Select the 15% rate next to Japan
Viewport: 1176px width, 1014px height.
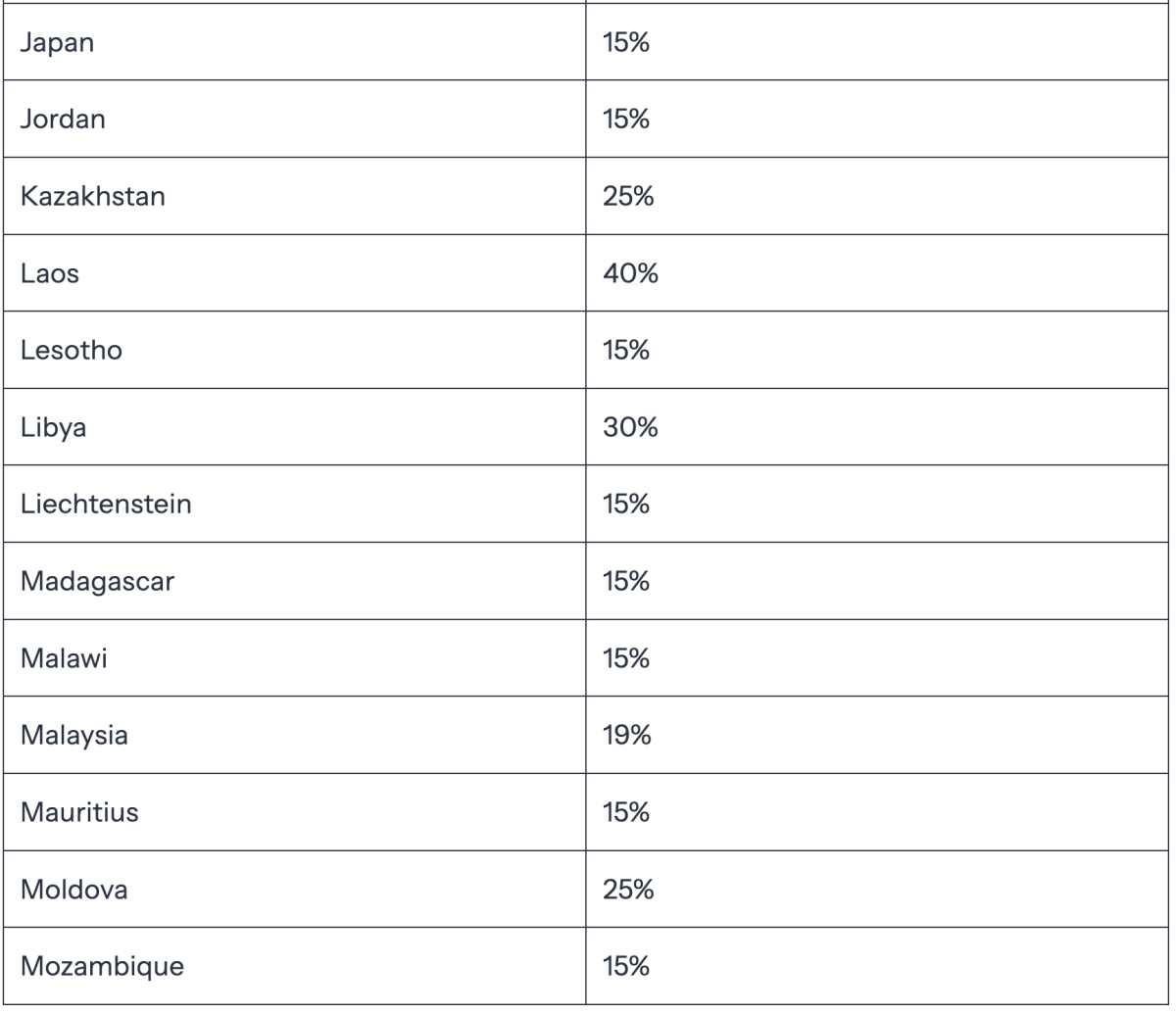click(x=627, y=43)
